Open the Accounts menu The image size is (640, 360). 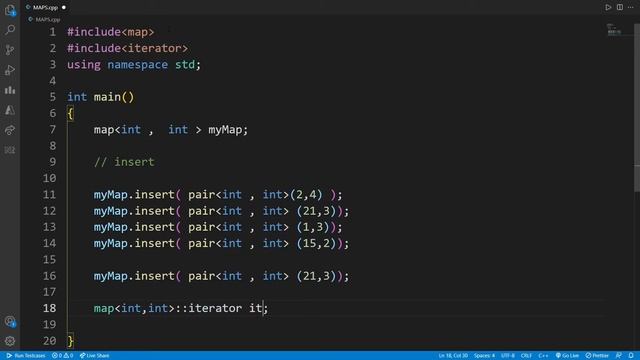click(10, 321)
